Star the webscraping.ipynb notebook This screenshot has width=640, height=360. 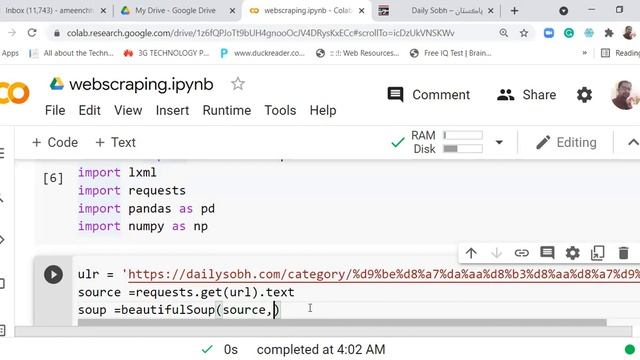(x=238, y=84)
